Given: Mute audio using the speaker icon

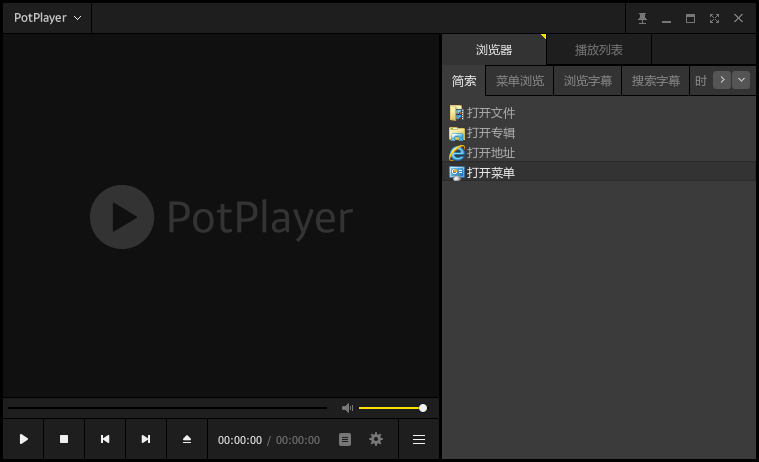Looking at the screenshot, I should click(x=347, y=408).
